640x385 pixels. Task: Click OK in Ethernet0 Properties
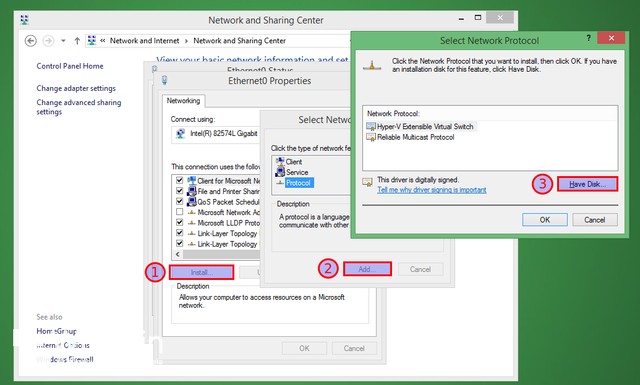(x=304, y=348)
